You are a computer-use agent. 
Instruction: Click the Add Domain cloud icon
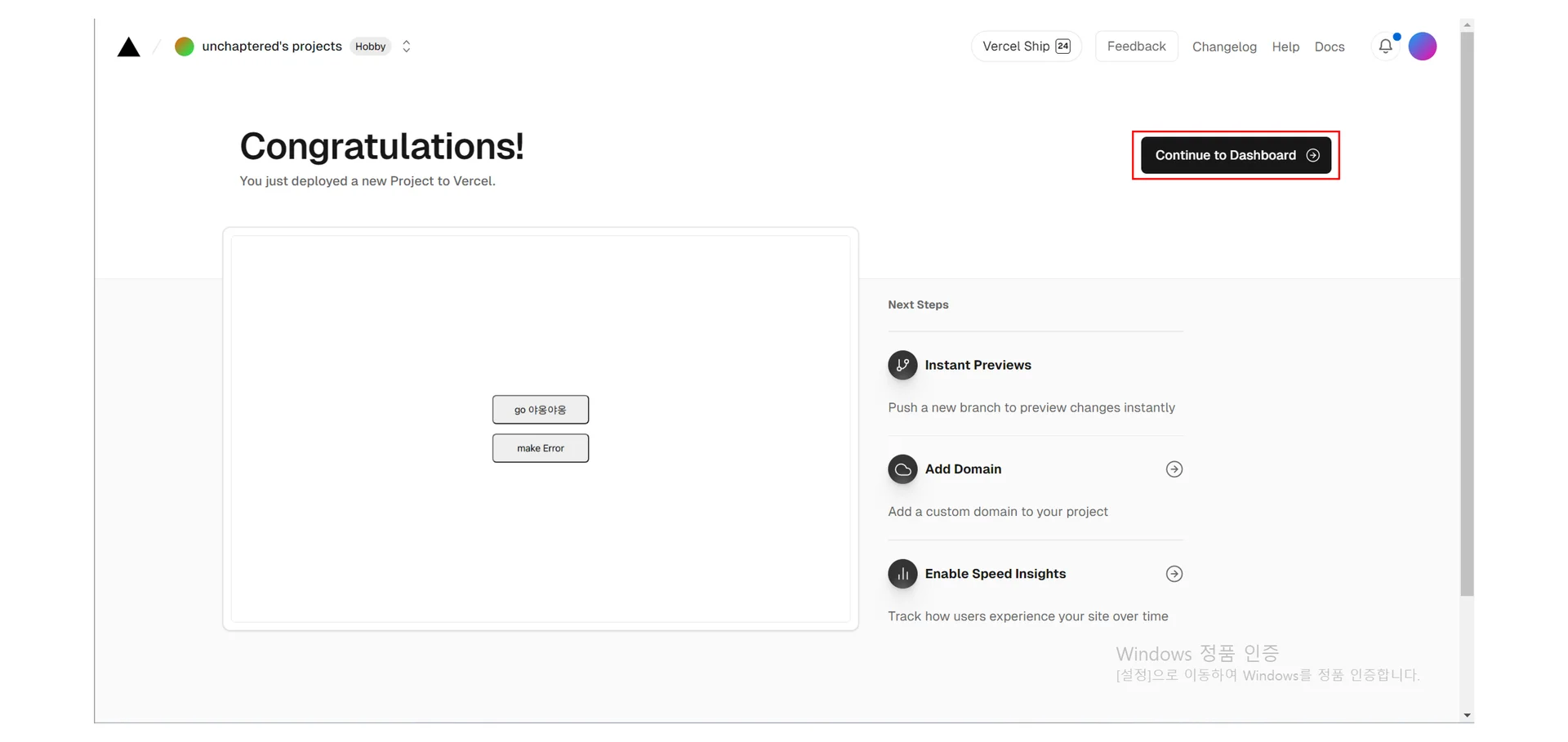click(902, 469)
